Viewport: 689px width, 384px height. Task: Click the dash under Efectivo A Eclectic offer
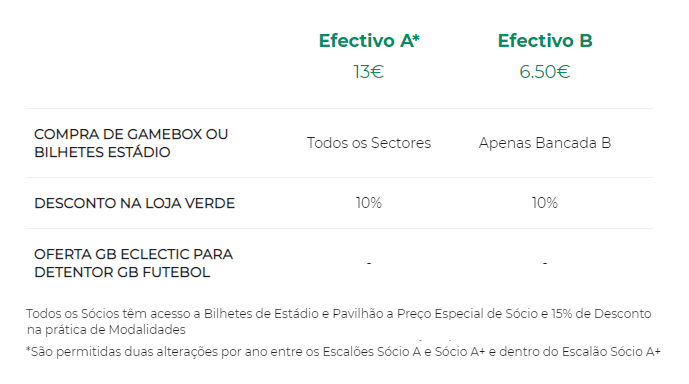369,263
